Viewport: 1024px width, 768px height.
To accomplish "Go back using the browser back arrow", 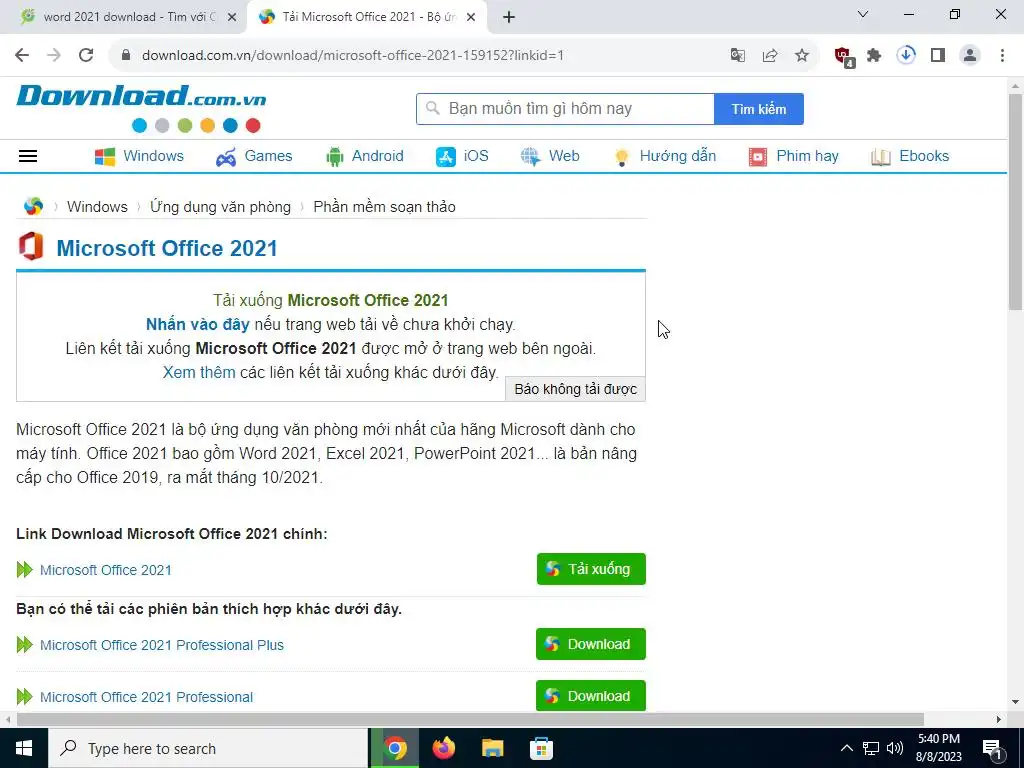I will 22,55.
